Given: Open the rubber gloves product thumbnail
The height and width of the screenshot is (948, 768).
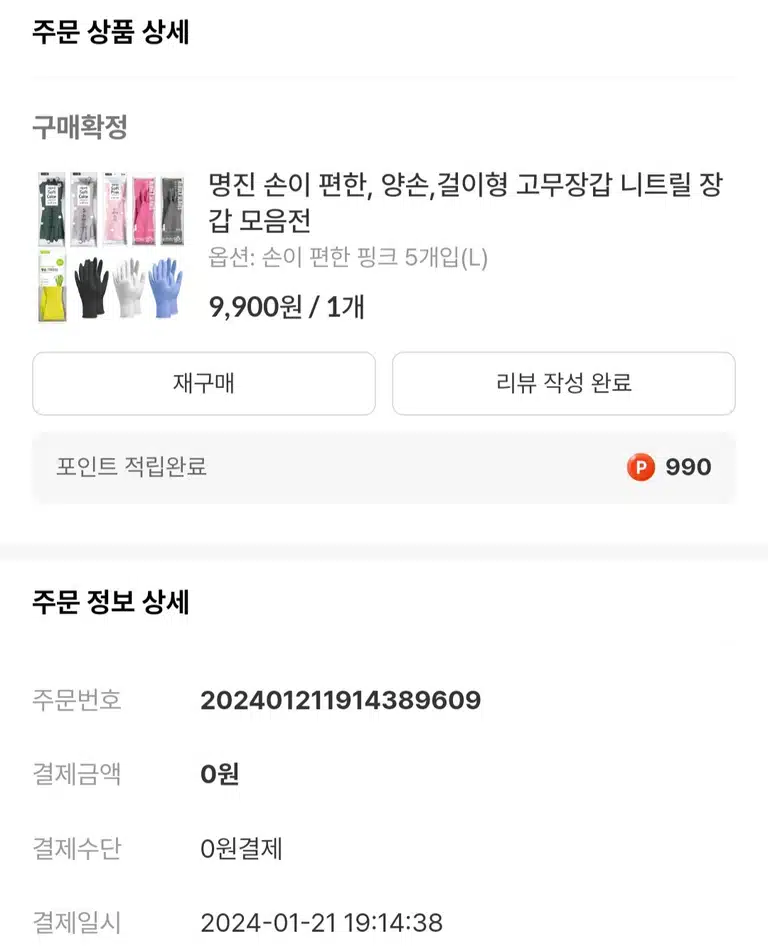Looking at the screenshot, I should pos(111,246).
